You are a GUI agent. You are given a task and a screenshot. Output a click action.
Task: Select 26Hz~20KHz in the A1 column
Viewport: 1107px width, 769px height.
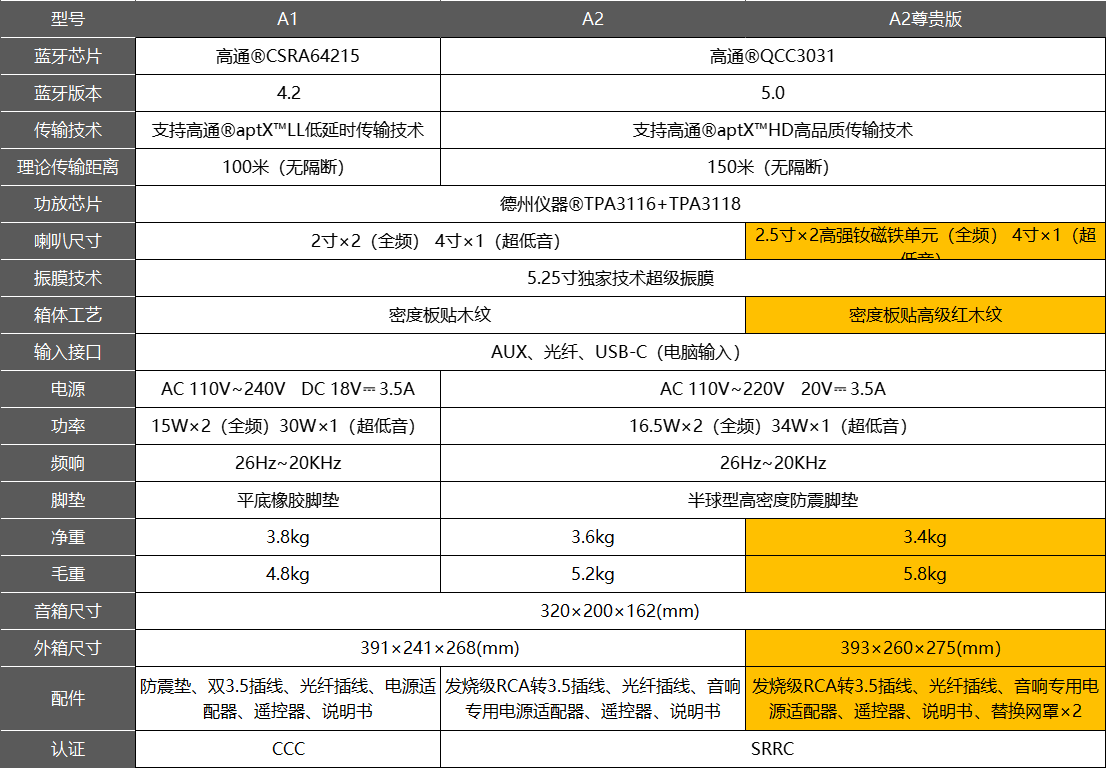coord(288,463)
